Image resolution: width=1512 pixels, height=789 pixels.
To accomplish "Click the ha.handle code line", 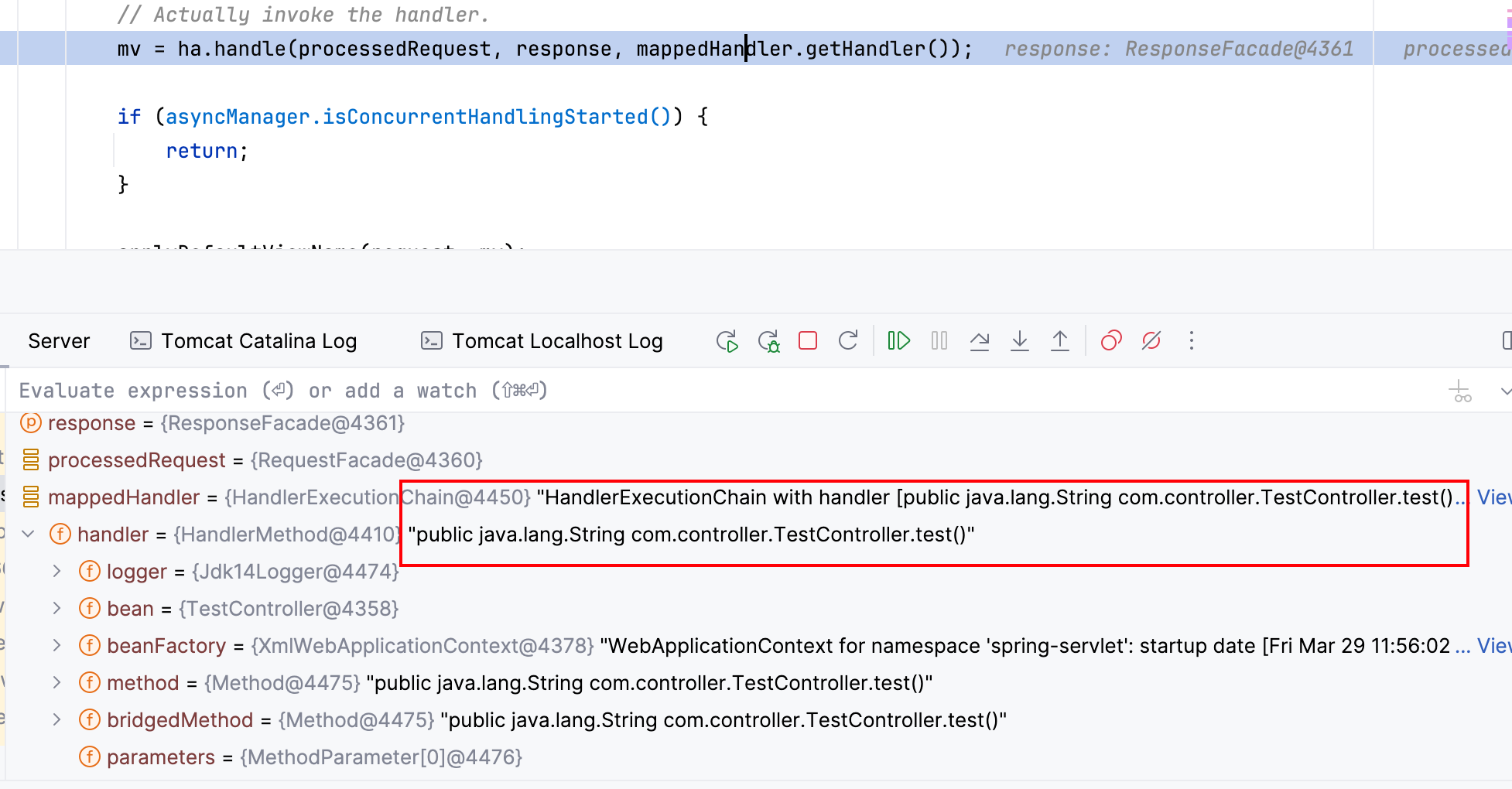I will 546,49.
